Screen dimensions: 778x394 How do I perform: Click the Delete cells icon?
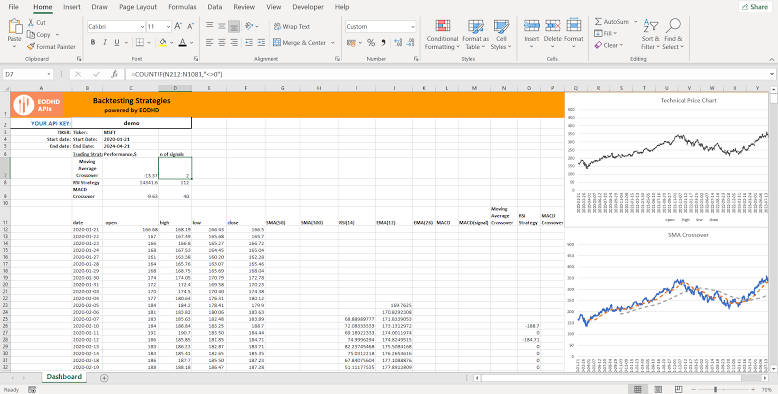point(552,26)
